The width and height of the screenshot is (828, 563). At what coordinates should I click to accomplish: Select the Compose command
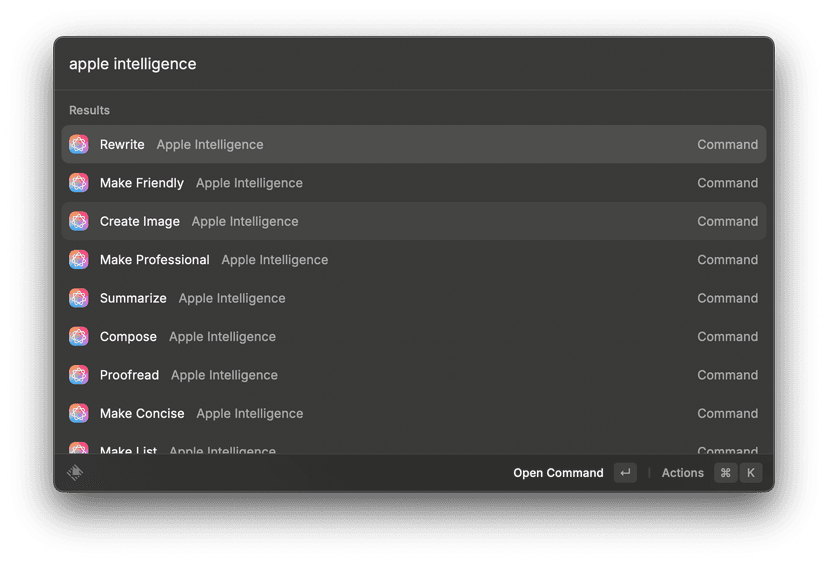pyautogui.click(x=414, y=336)
